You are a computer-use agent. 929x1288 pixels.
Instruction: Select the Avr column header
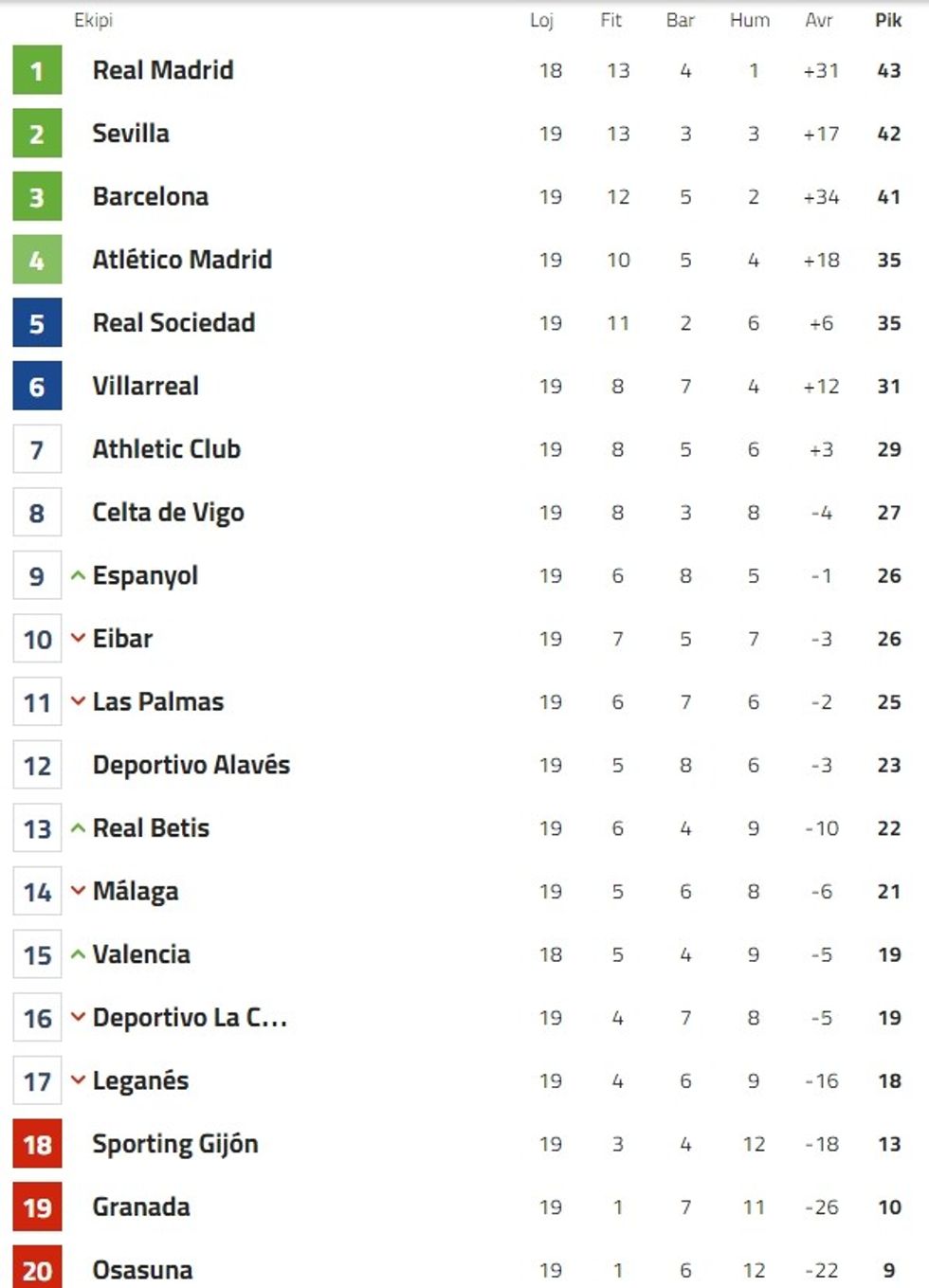819,20
